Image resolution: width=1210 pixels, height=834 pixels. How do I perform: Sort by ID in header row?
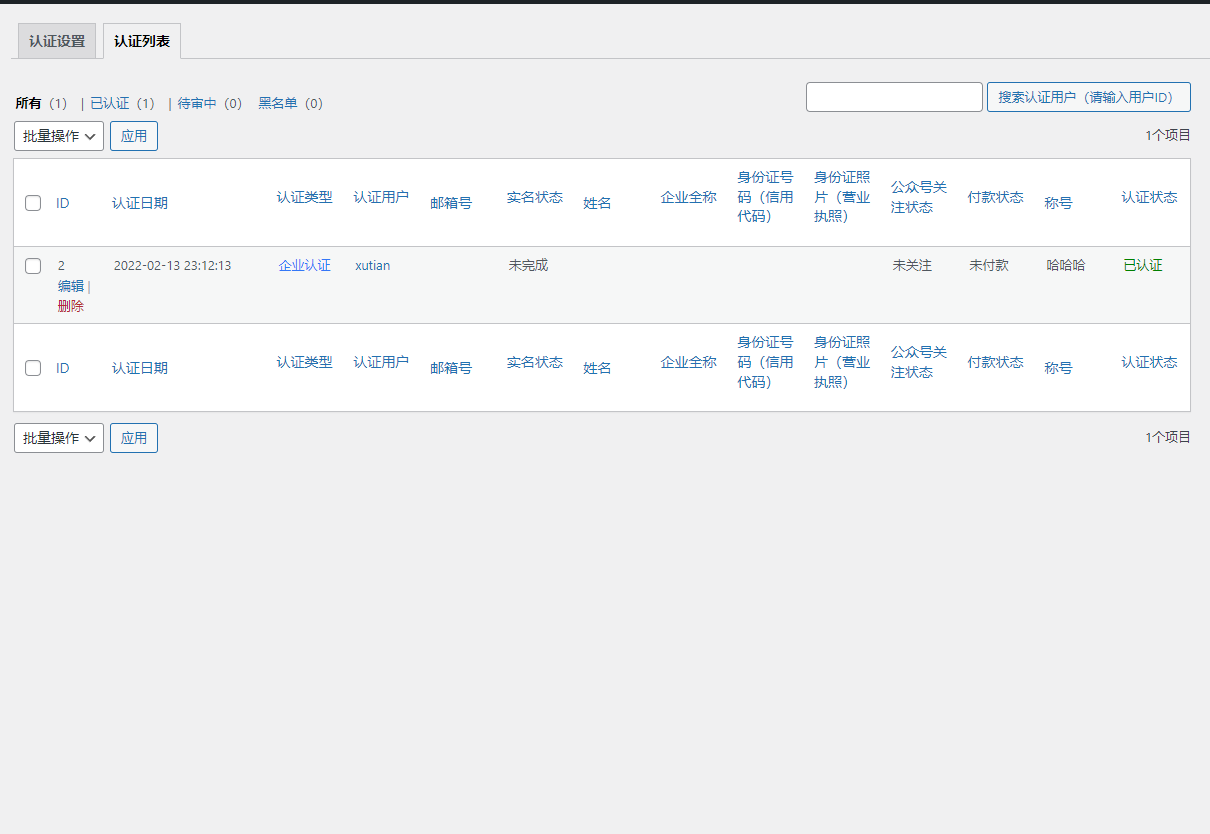point(63,203)
